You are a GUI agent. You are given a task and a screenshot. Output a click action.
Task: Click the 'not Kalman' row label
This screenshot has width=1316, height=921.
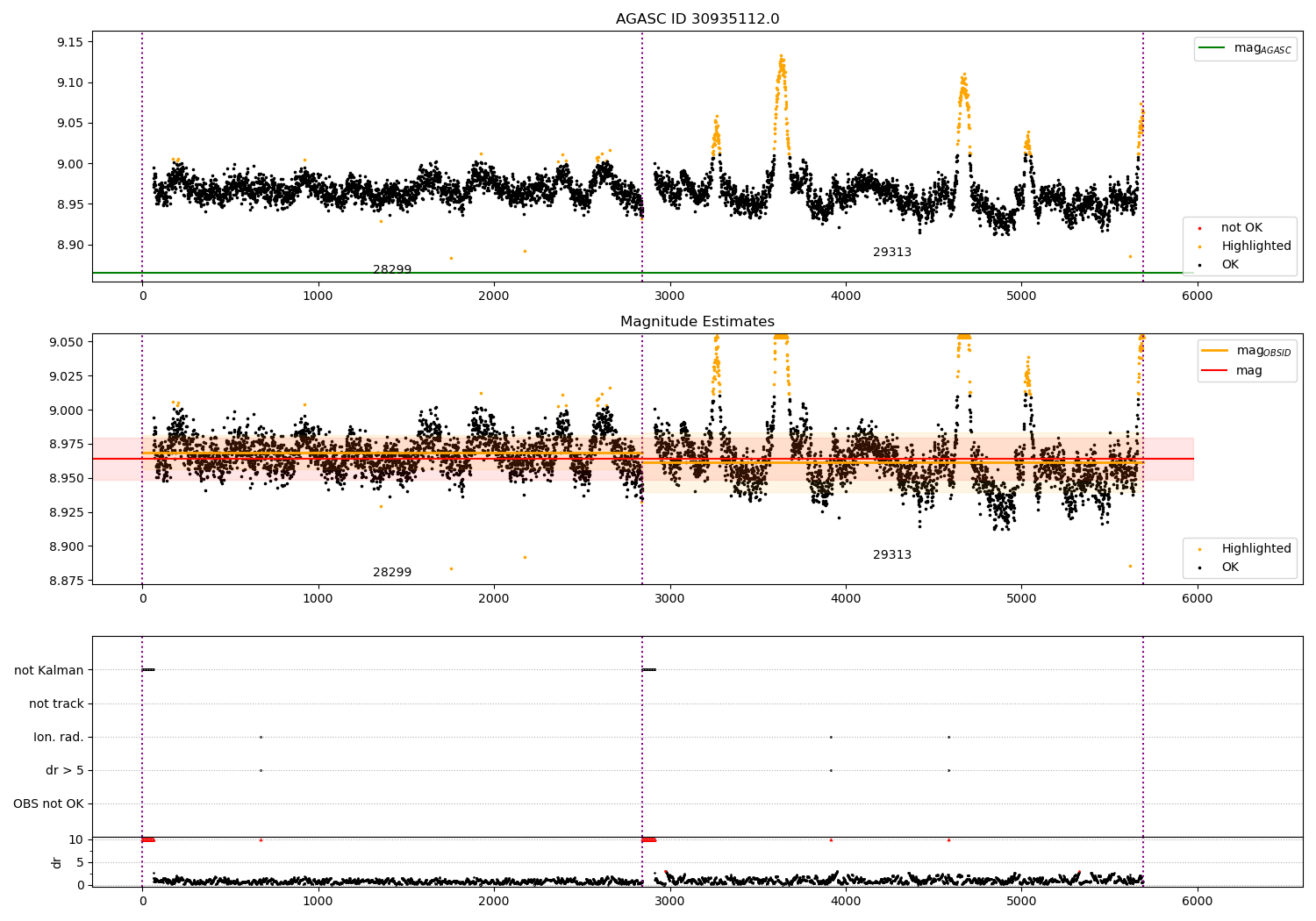(x=49, y=670)
